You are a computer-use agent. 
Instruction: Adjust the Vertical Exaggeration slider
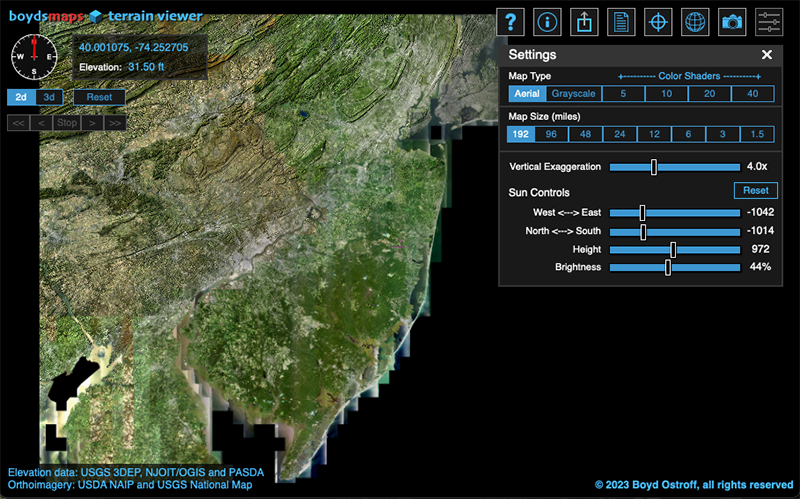[x=653, y=167]
